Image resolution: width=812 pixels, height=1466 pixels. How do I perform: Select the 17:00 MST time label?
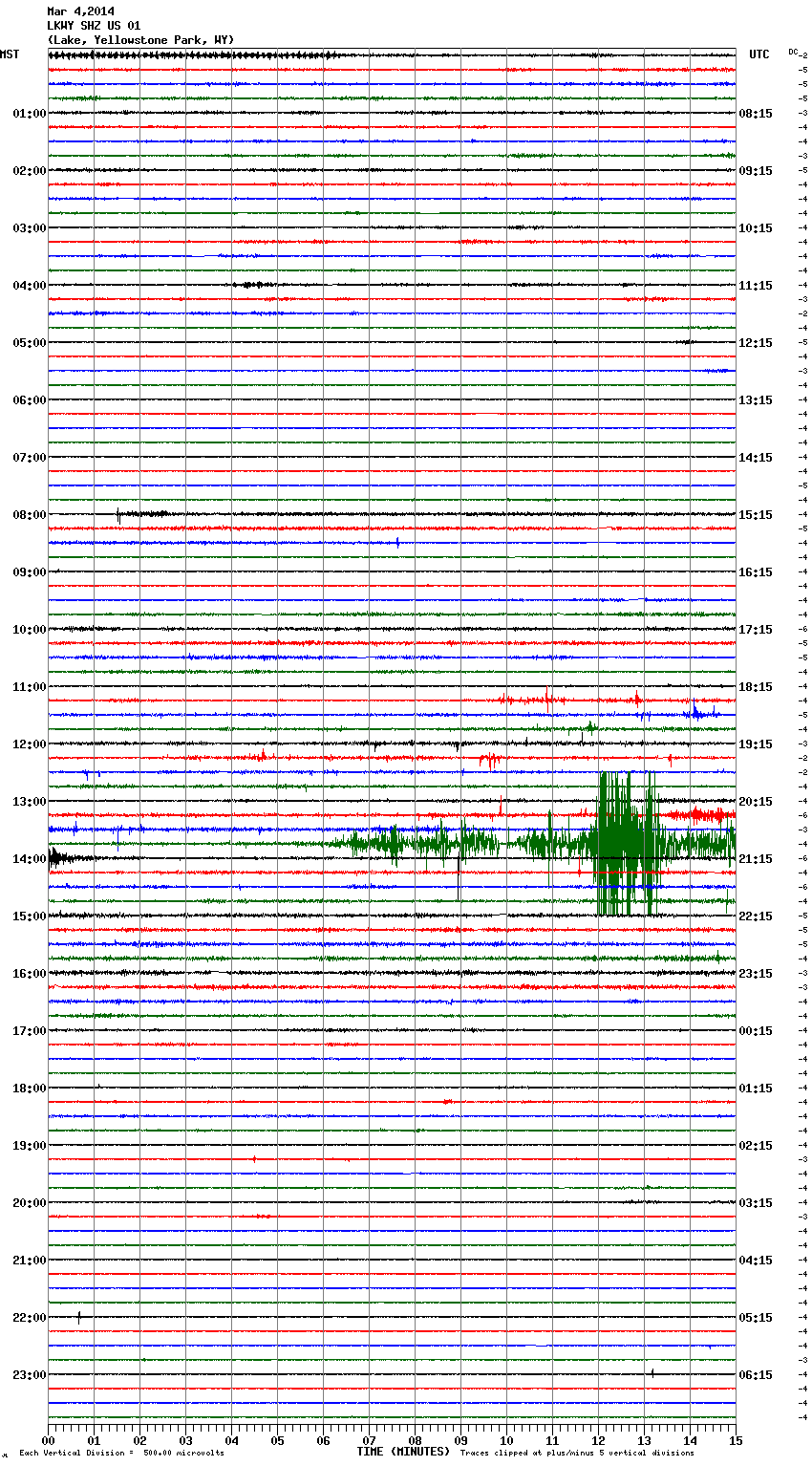pos(29,1031)
